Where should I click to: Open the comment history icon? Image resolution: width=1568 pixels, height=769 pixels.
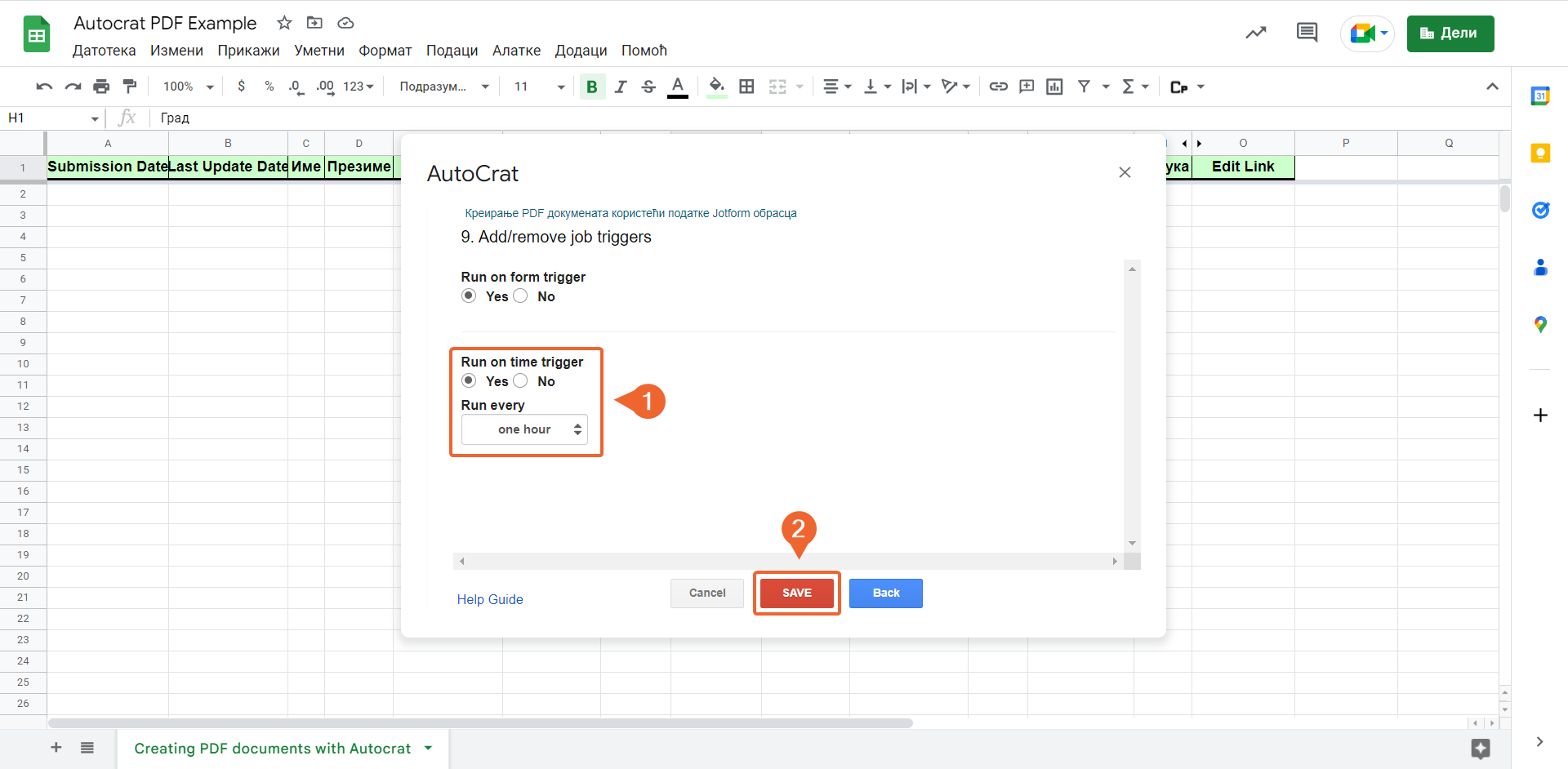(1307, 33)
